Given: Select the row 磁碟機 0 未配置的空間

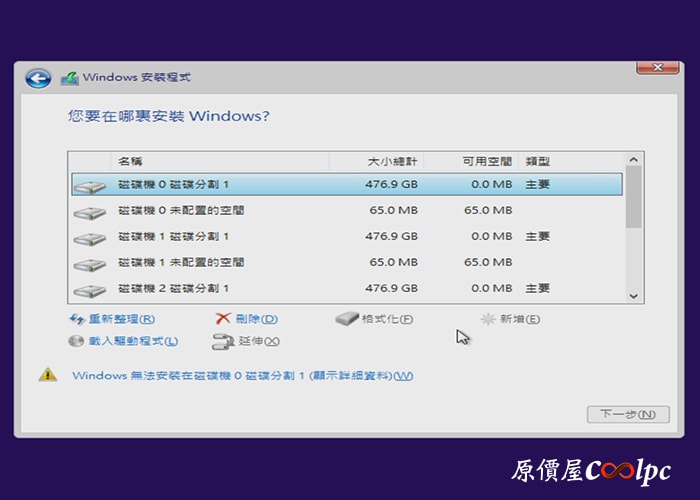Looking at the screenshot, I should pyautogui.click(x=347, y=210).
